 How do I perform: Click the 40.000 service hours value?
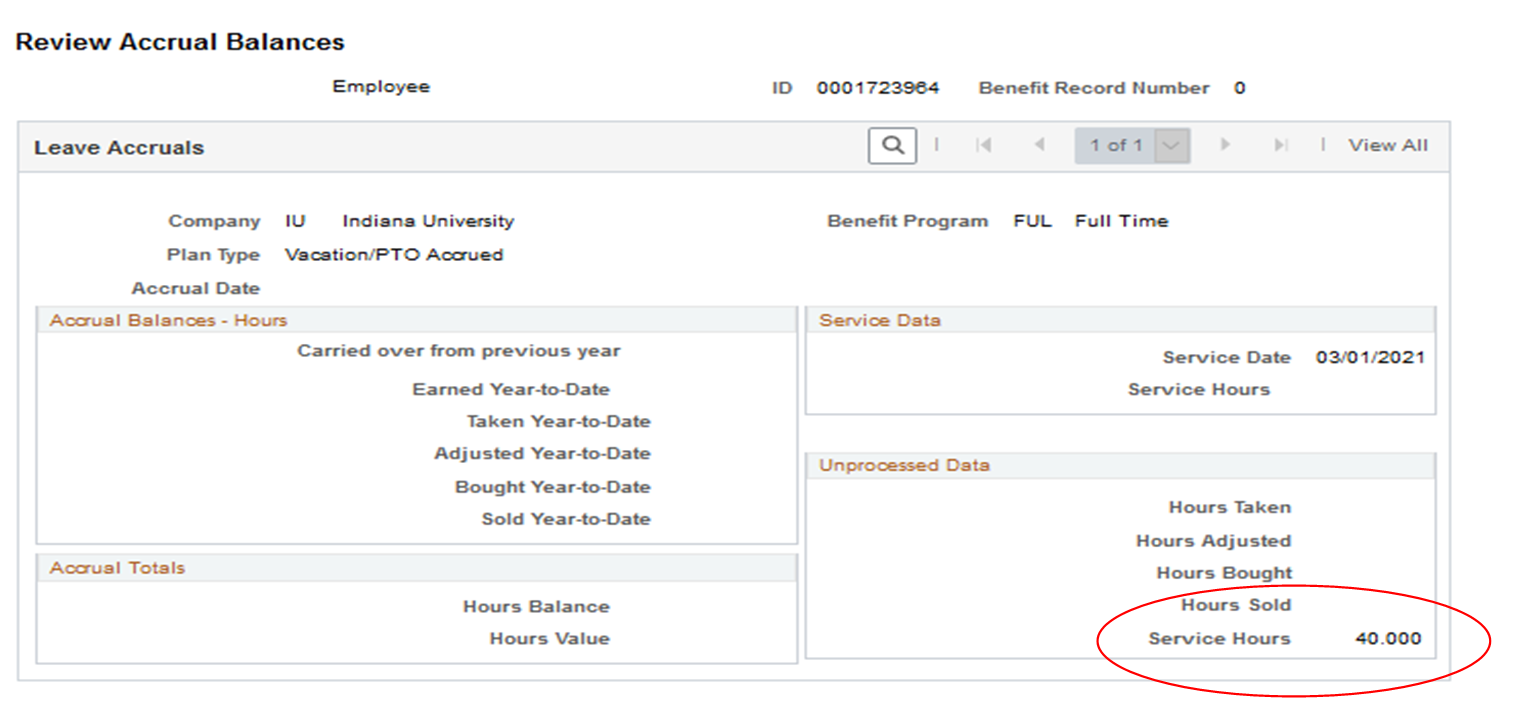click(x=1388, y=639)
